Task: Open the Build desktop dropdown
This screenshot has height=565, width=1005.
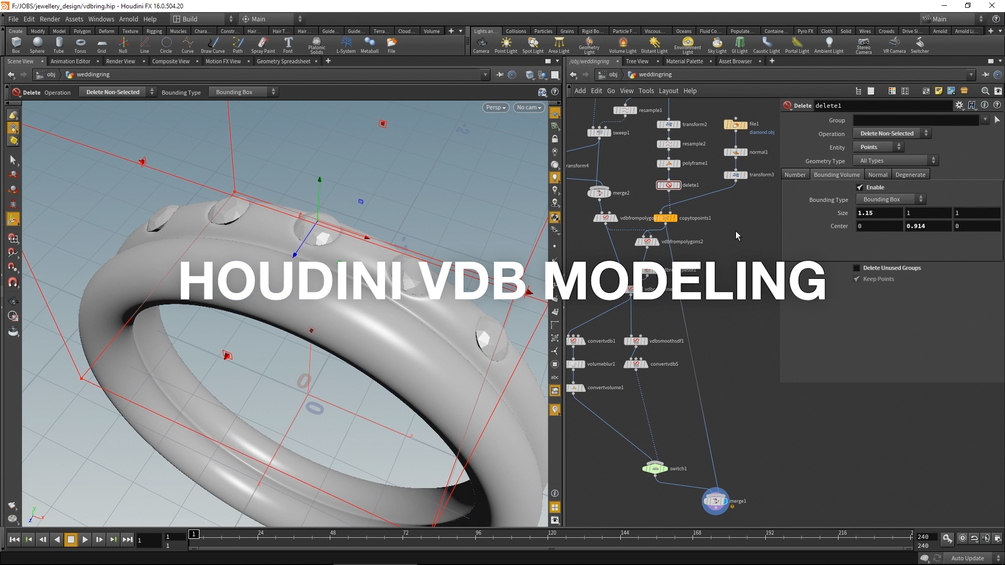Action: (203, 19)
